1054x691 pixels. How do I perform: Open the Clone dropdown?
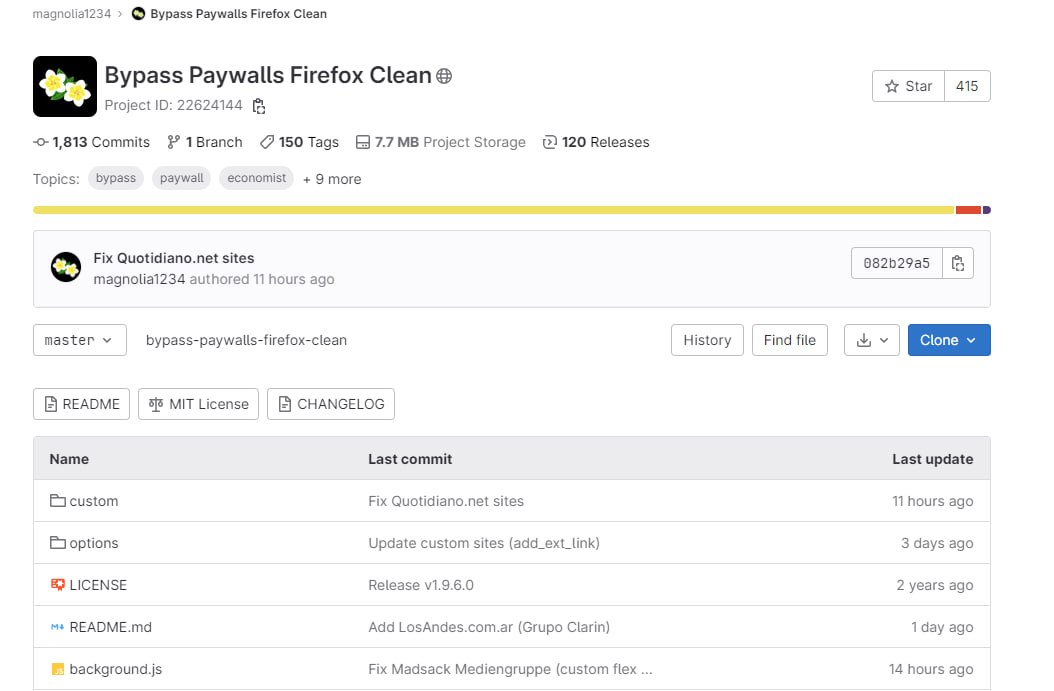pyautogui.click(x=948, y=340)
